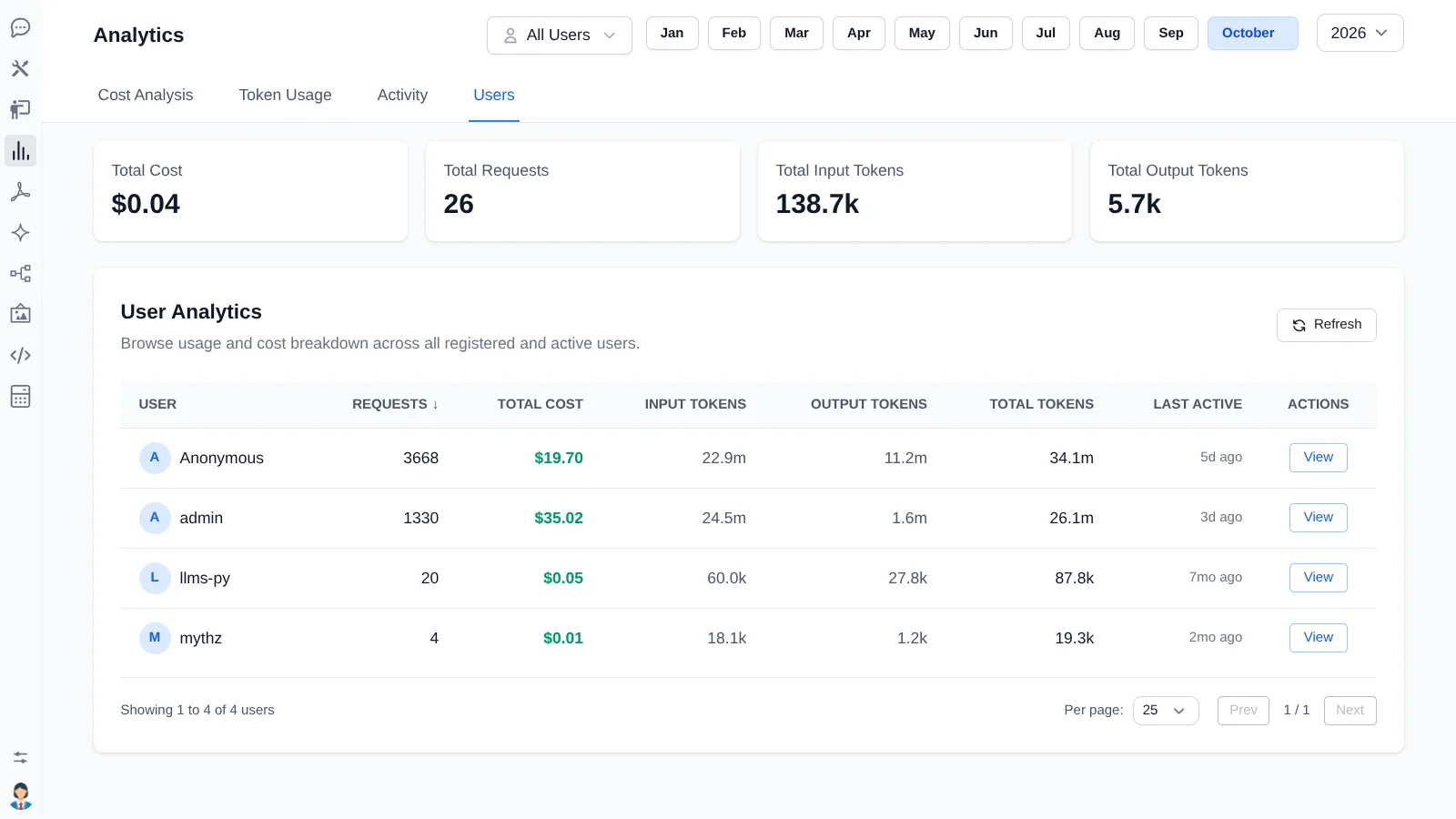
Task: Click the admin user avatar badge
Action: [x=155, y=518]
